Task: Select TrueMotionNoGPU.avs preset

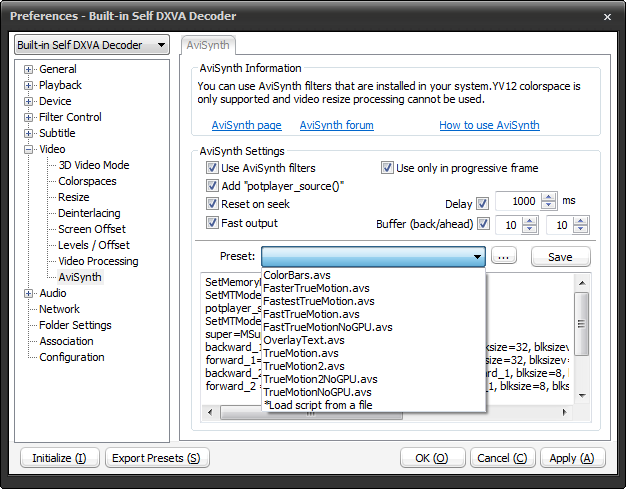Action: 374,392
